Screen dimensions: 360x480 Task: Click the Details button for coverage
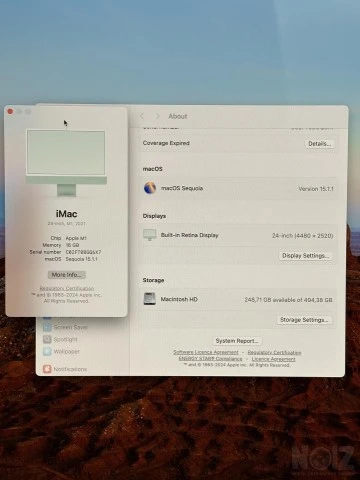click(x=319, y=144)
